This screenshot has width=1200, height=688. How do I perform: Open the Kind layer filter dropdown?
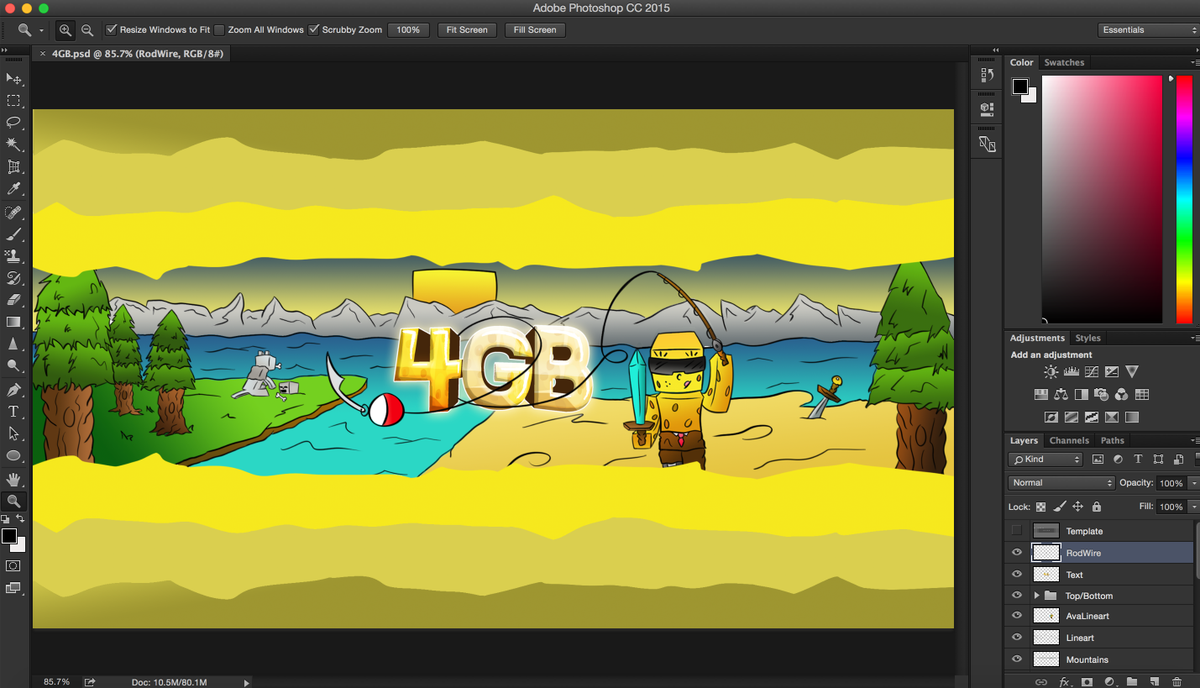coord(1046,459)
